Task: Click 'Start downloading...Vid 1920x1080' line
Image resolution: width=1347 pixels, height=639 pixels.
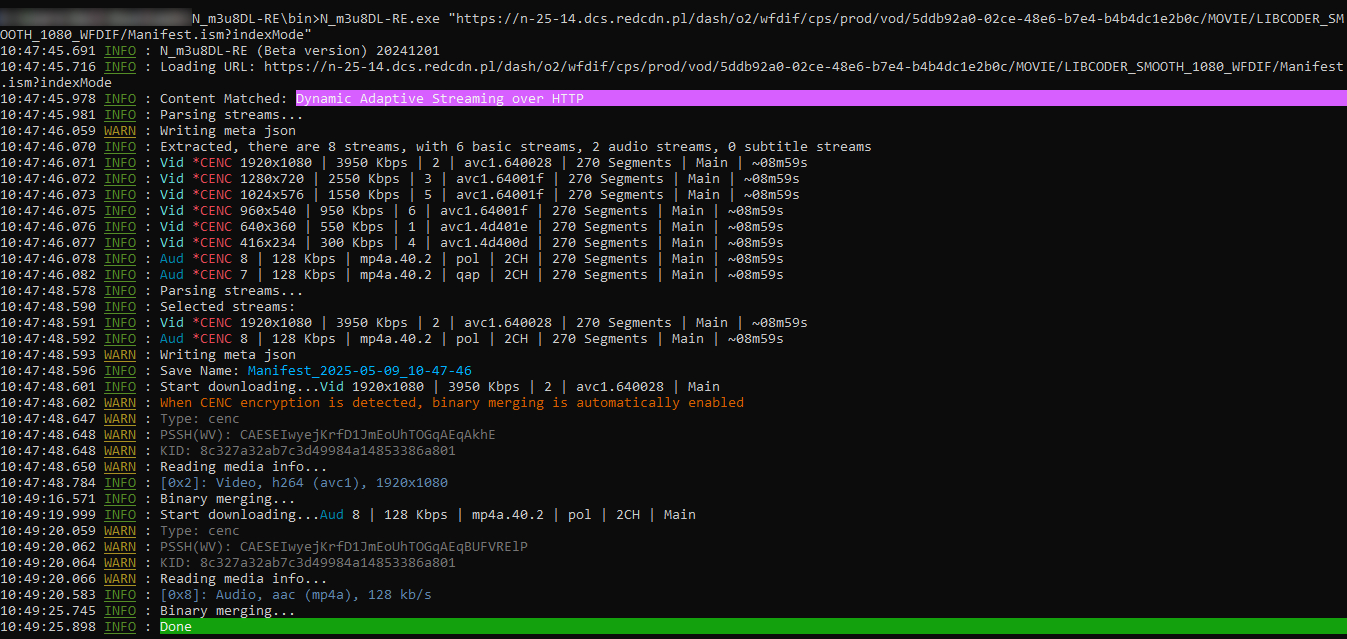Action: [440, 387]
